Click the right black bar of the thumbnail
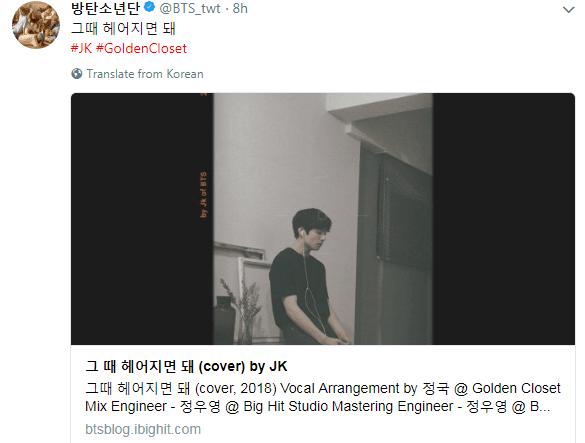 coord(504,219)
